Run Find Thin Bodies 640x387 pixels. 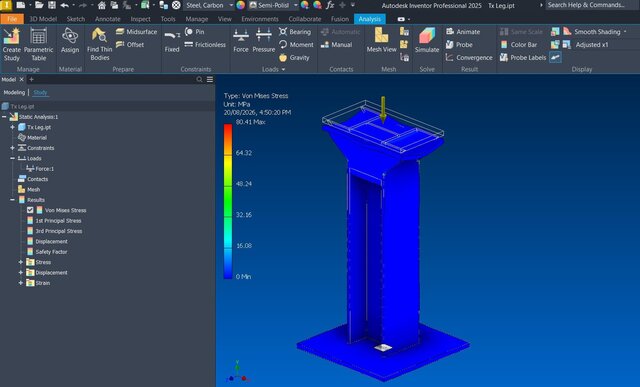click(100, 44)
